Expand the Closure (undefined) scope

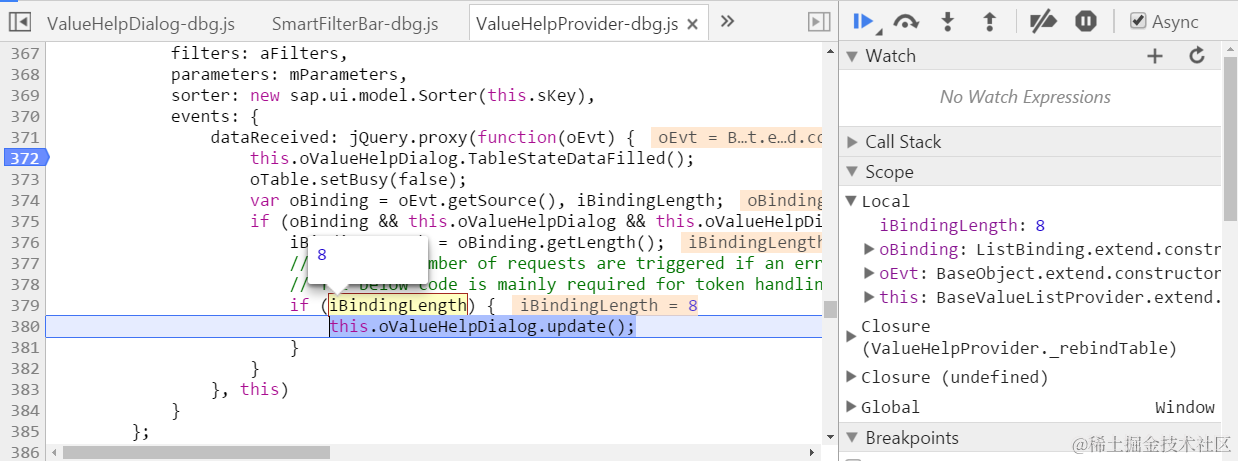point(852,377)
